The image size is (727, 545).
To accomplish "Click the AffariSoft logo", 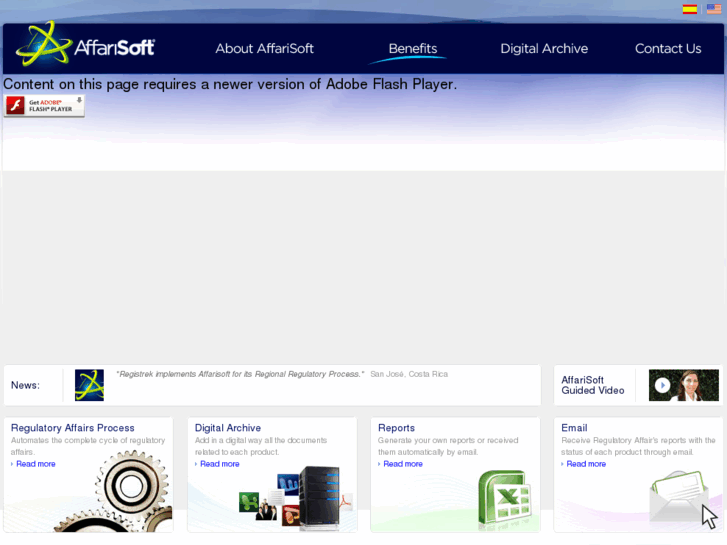I will click(86, 46).
